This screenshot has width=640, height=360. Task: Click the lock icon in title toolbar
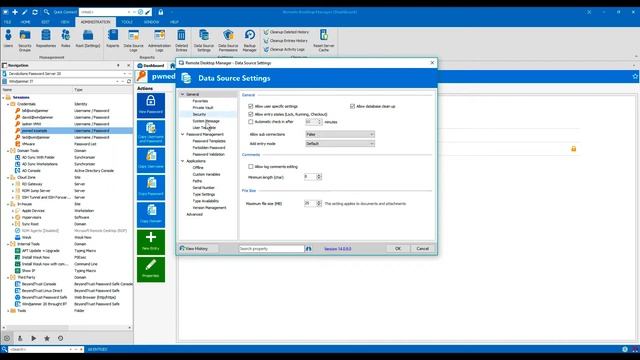pos(161,12)
